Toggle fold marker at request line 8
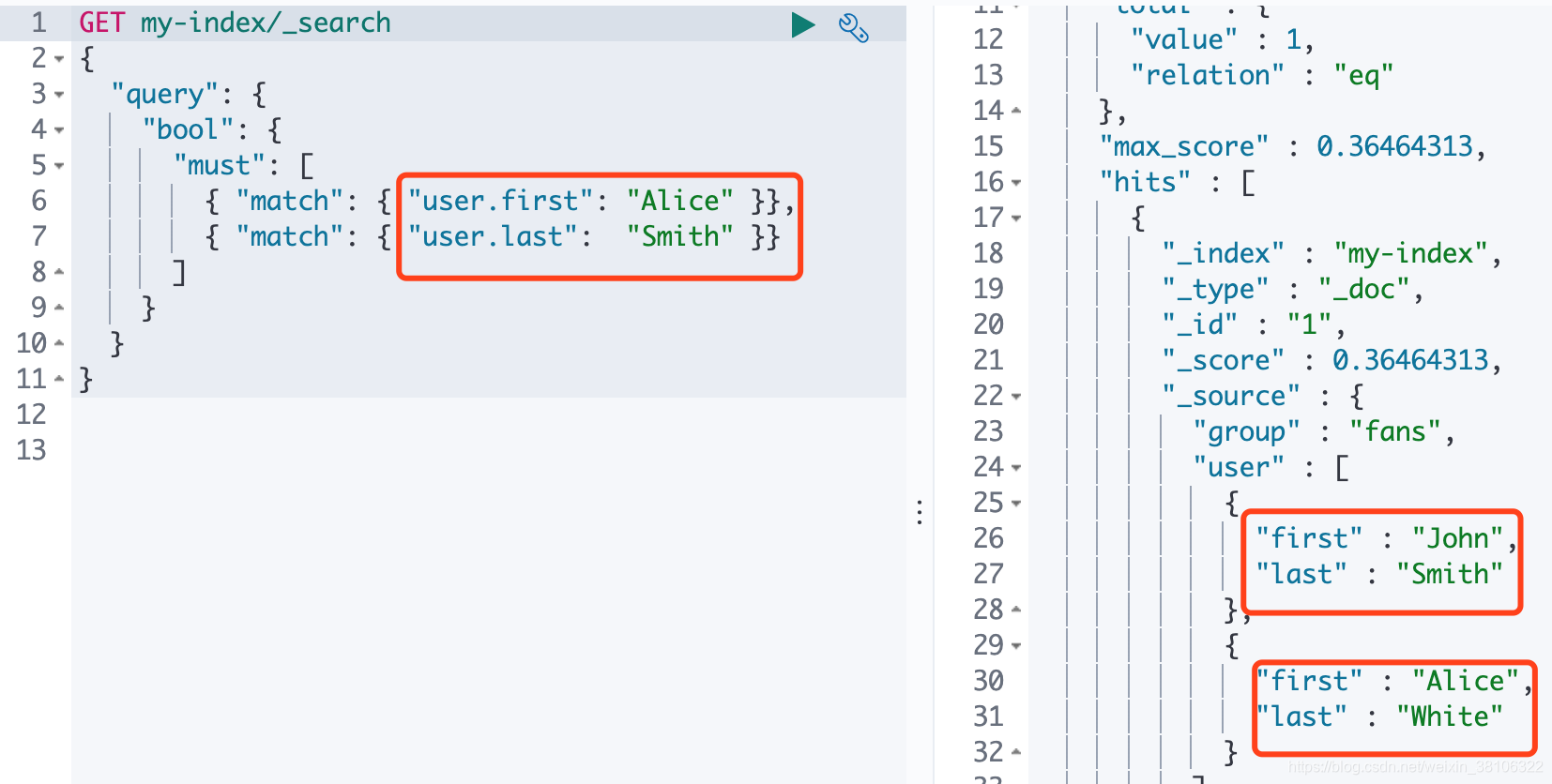This screenshot has width=1552, height=784. (x=59, y=272)
